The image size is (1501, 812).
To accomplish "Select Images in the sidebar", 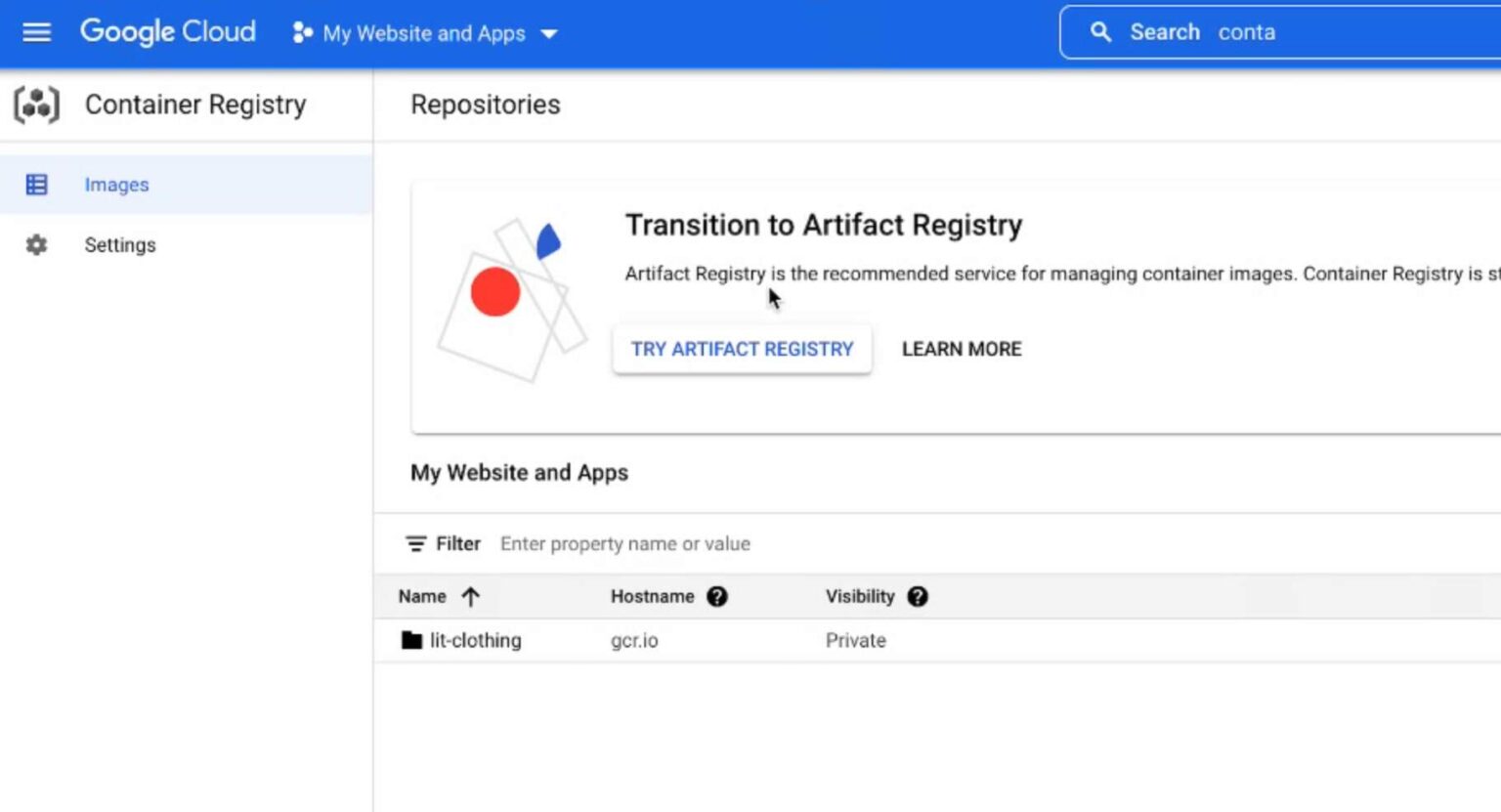I will [186, 185].
